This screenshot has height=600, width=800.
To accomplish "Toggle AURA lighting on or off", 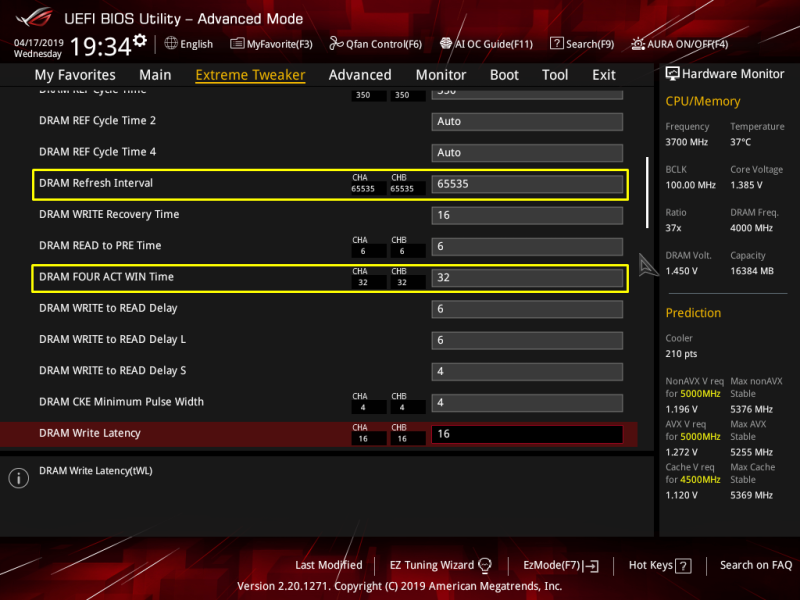I will point(637,44).
